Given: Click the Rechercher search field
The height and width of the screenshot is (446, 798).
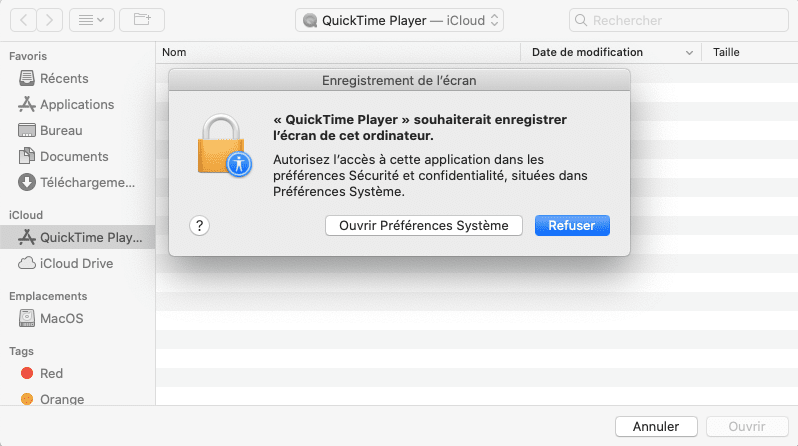Looking at the screenshot, I should coord(679,20).
